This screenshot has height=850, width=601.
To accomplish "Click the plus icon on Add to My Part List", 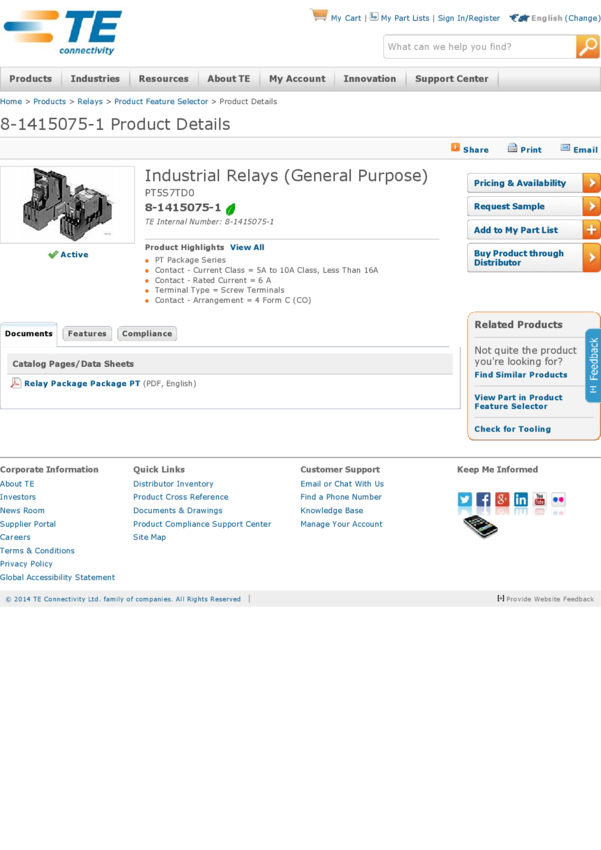I will [591, 230].
